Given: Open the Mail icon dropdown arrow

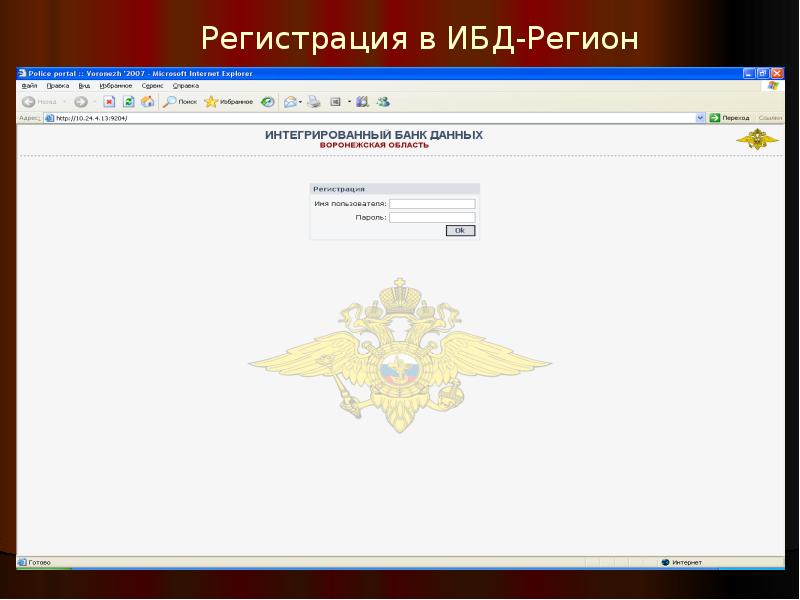Looking at the screenshot, I should click(x=301, y=101).
